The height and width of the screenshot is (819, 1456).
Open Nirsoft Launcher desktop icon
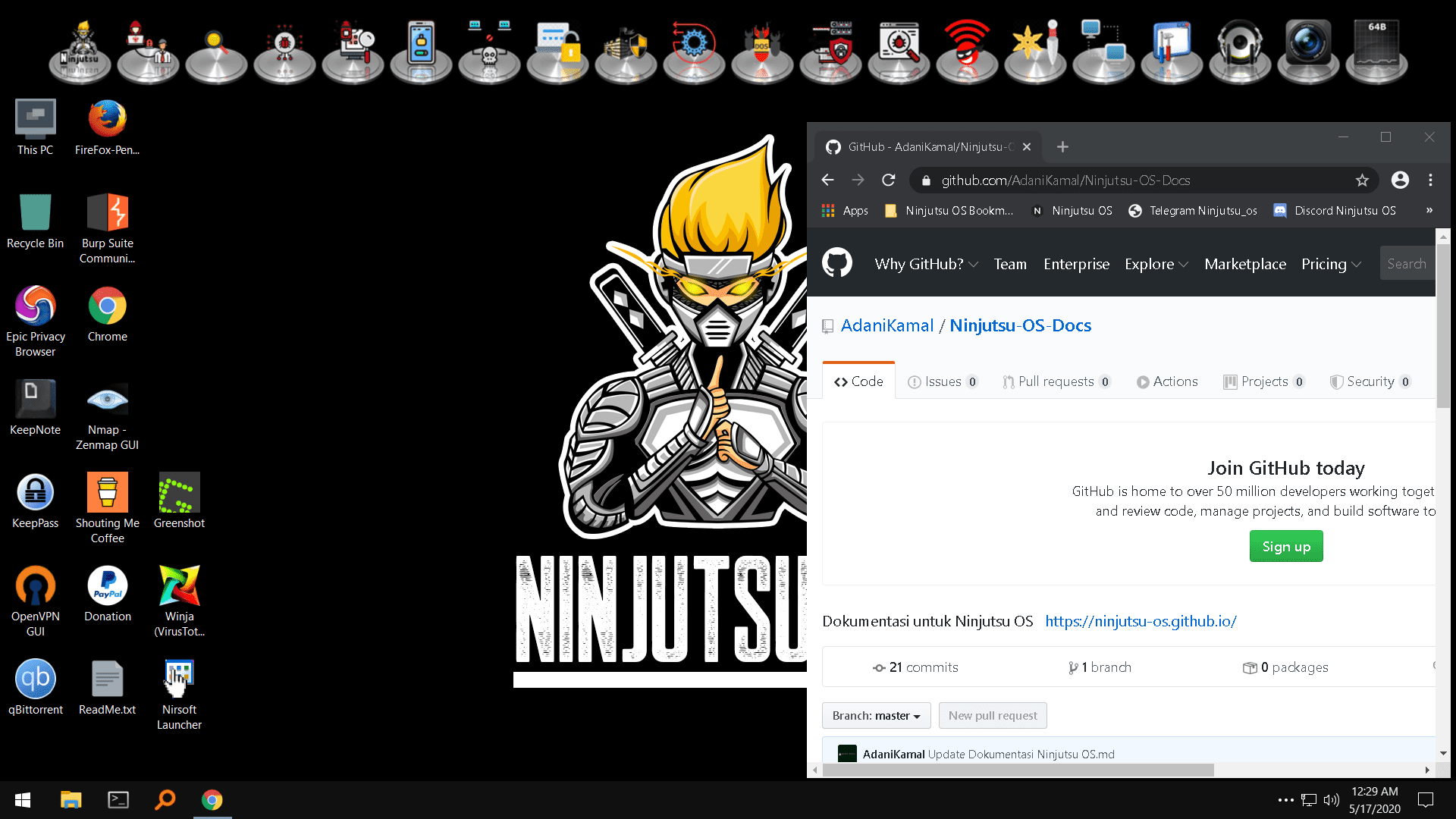179,695
